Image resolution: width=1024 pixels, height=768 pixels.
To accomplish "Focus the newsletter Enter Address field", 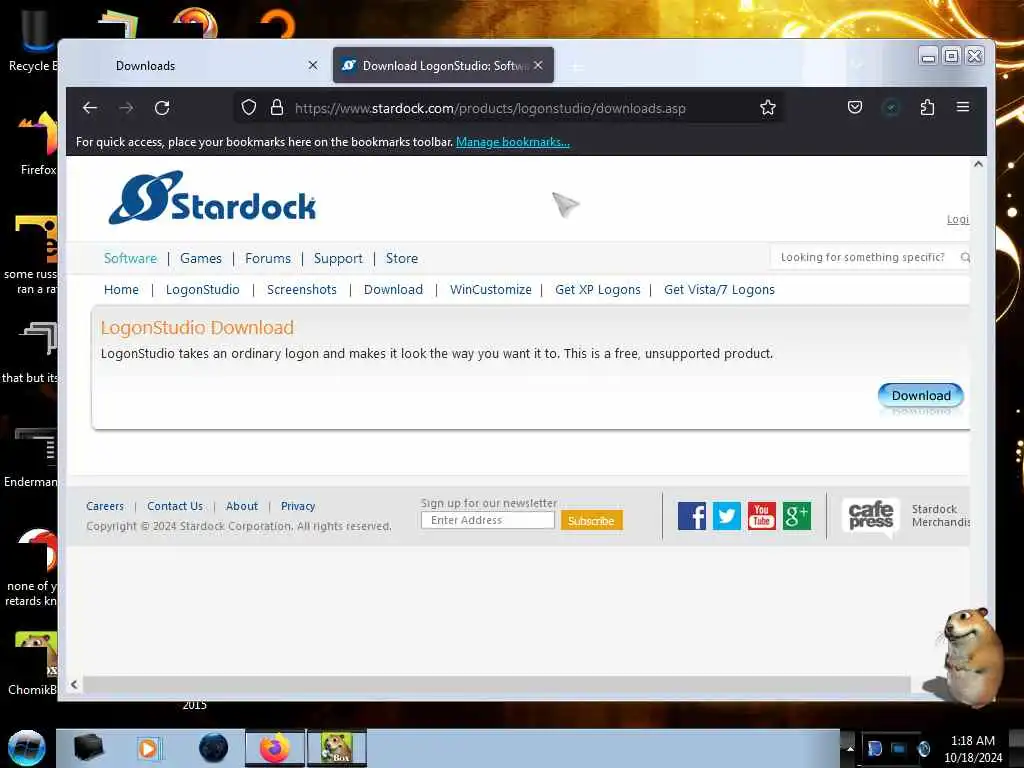I will click(488, 520).
